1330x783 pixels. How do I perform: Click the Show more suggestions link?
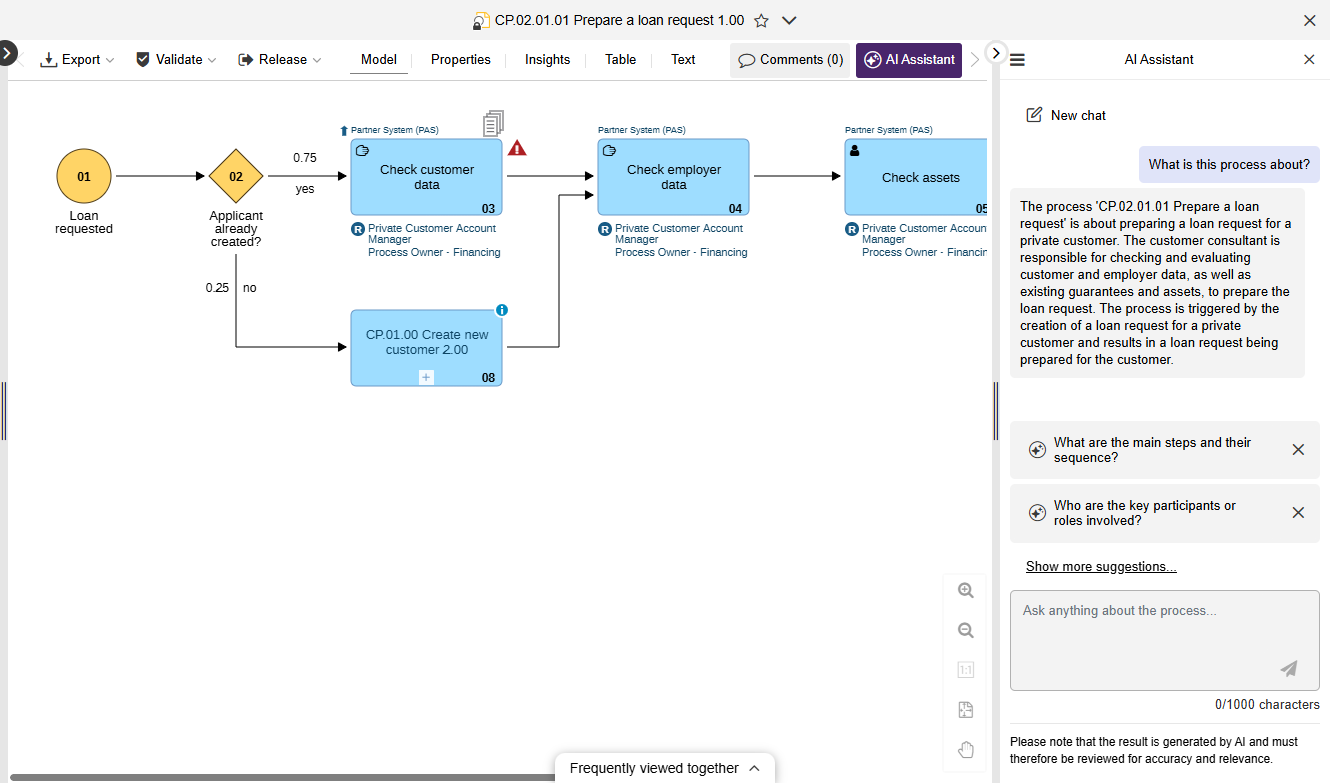click(x=1101, y=566)
